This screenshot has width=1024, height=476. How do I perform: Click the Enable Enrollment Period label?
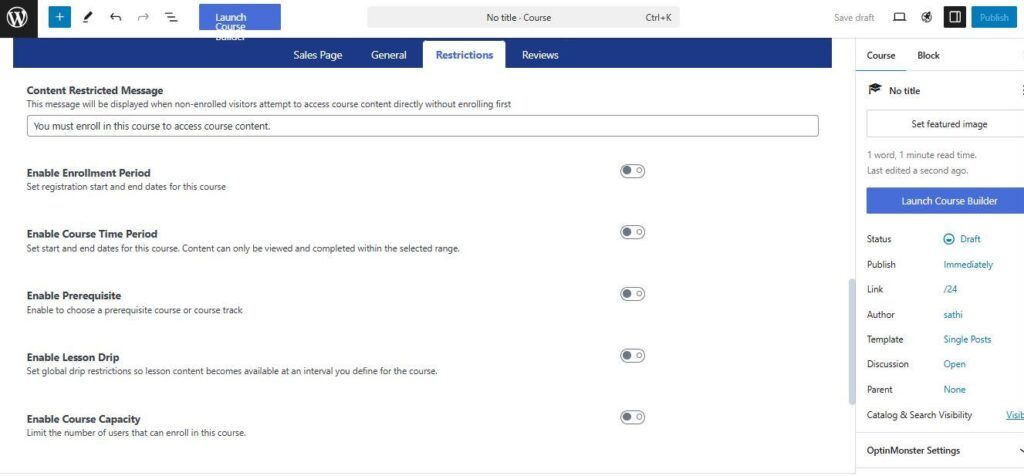[89, 173]
